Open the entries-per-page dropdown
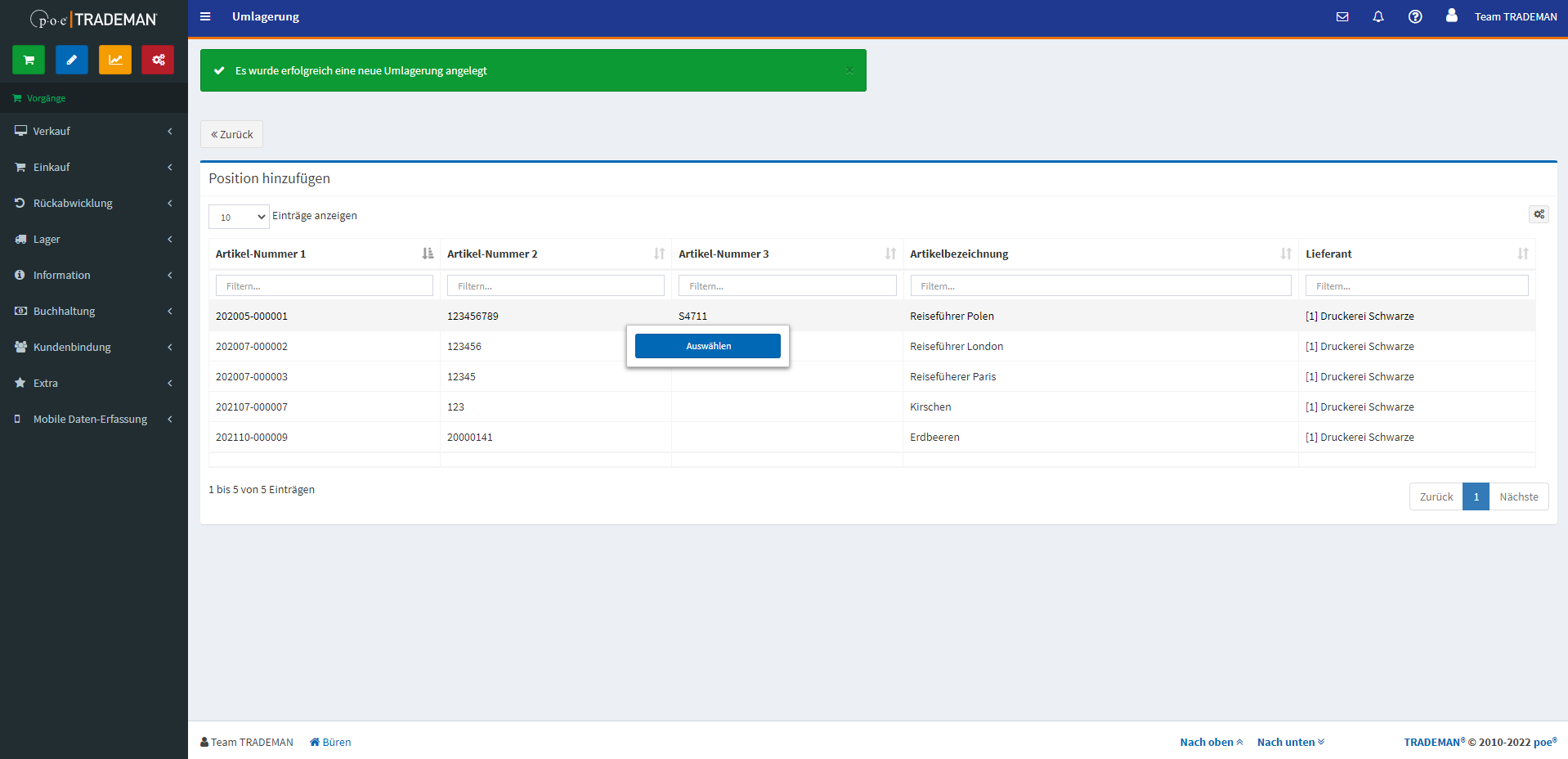1568x759 pixels. click(239, 217)
